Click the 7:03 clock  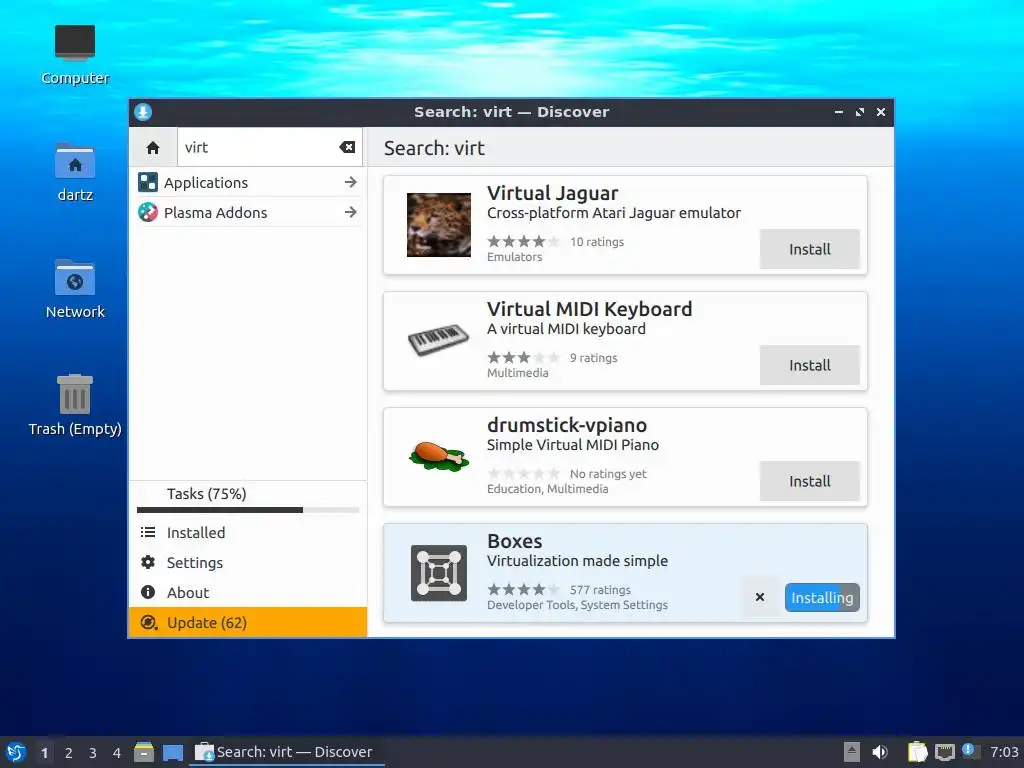1004,752
